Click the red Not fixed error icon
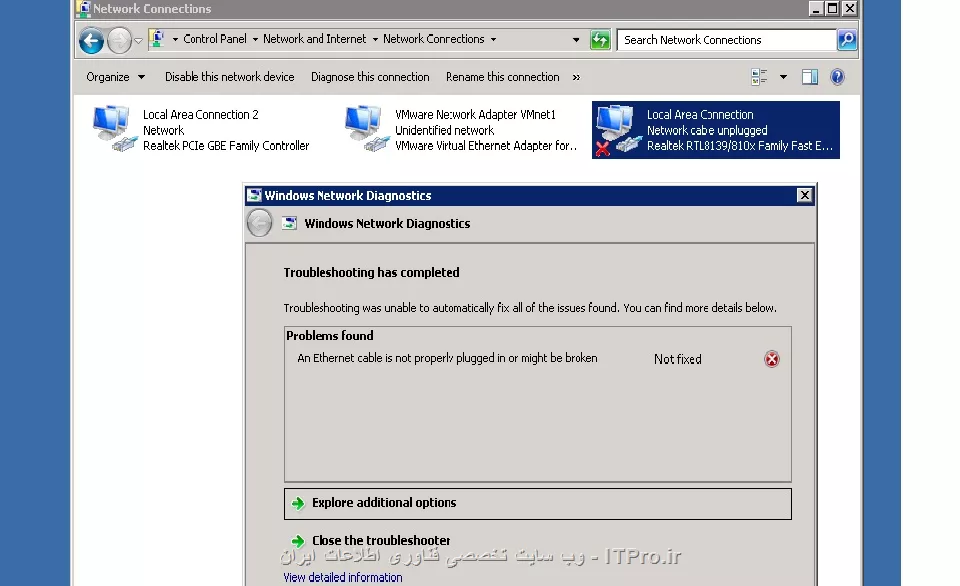Screen dimensions: 960x586 tap(771, 359)
